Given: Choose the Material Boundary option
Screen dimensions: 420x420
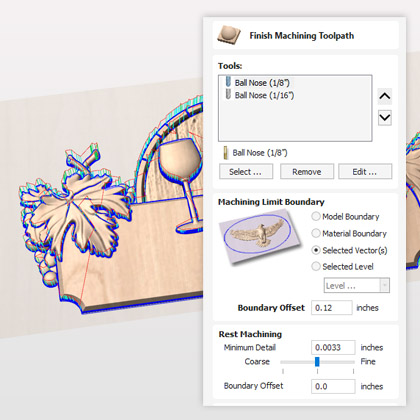Looking at the screenshot, I should pyautogui.click(x=316, y=233).
